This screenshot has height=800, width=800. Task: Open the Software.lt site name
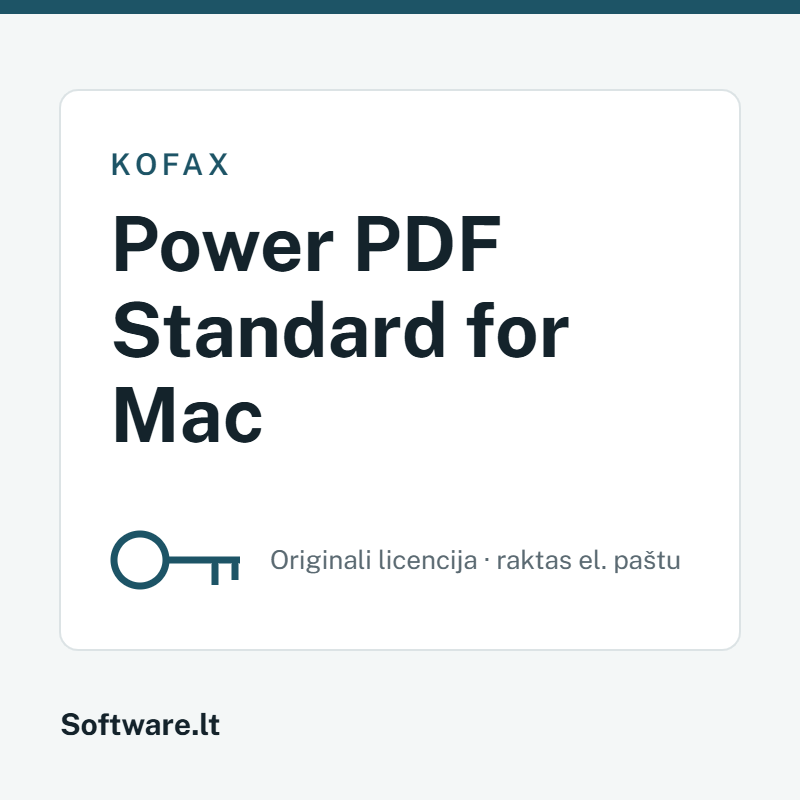click(140, 724)
